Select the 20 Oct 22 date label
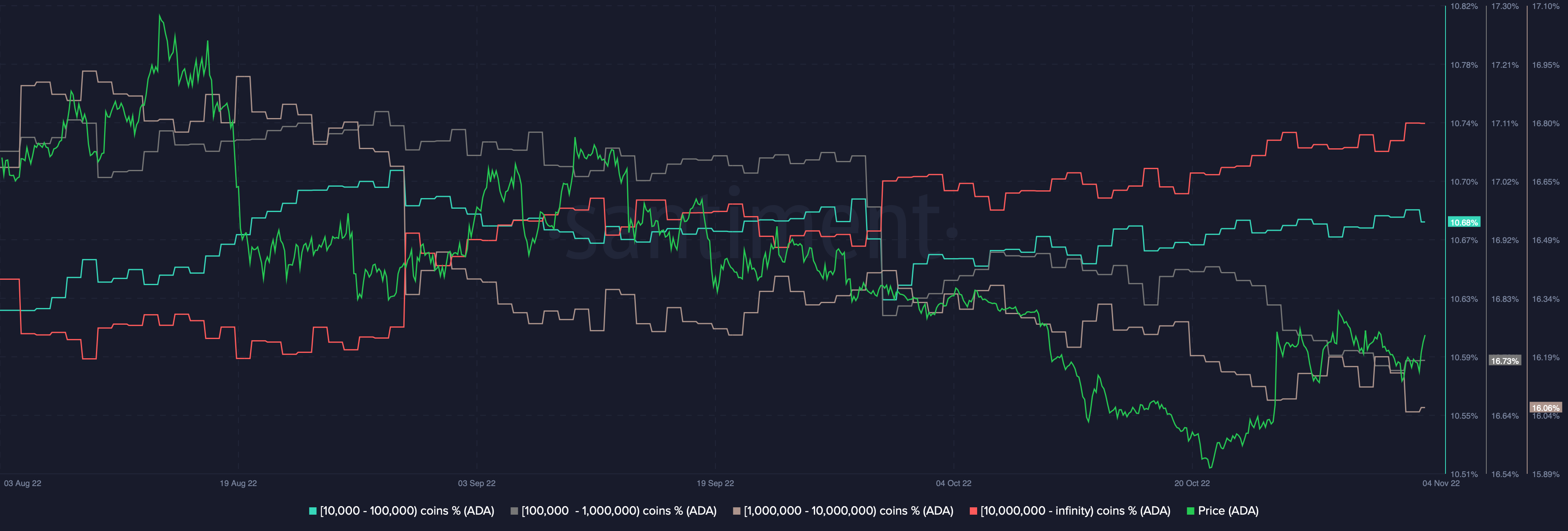1568x531 pixels. pyautogui.click(x=1192, y=484)
